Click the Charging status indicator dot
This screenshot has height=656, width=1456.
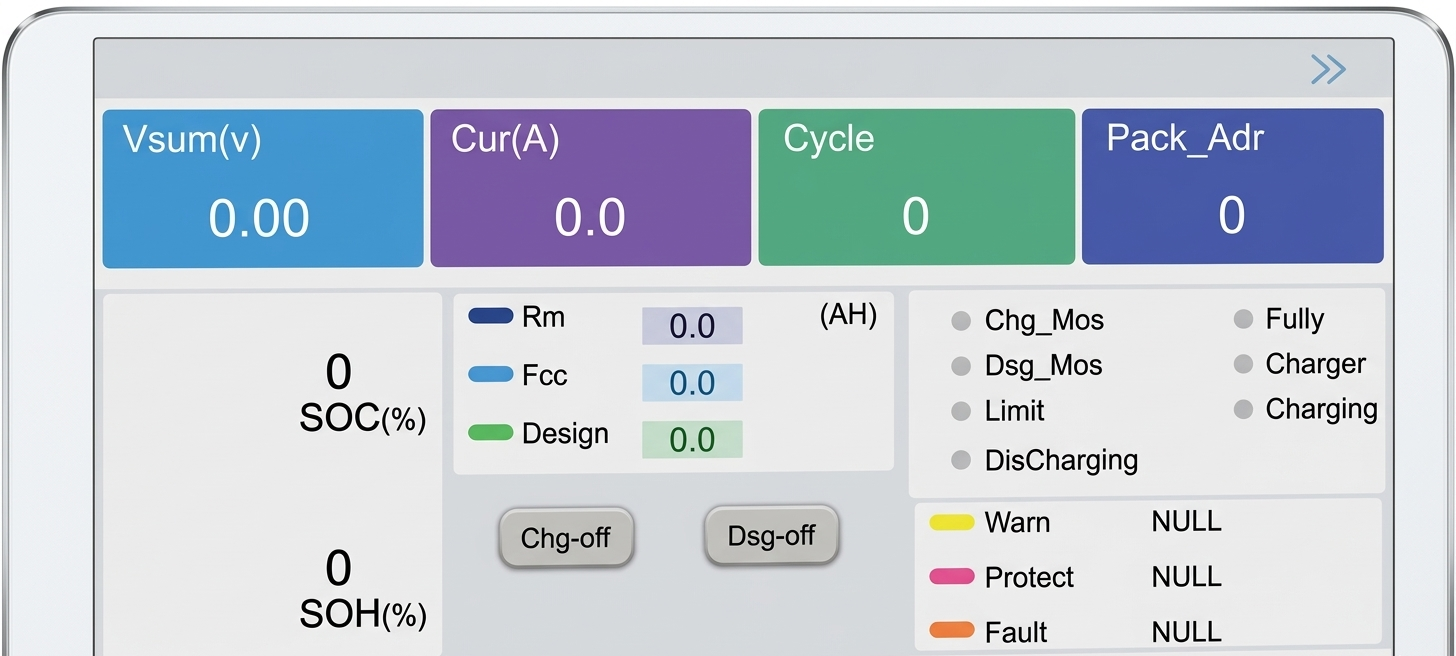tap(1243, 409)
